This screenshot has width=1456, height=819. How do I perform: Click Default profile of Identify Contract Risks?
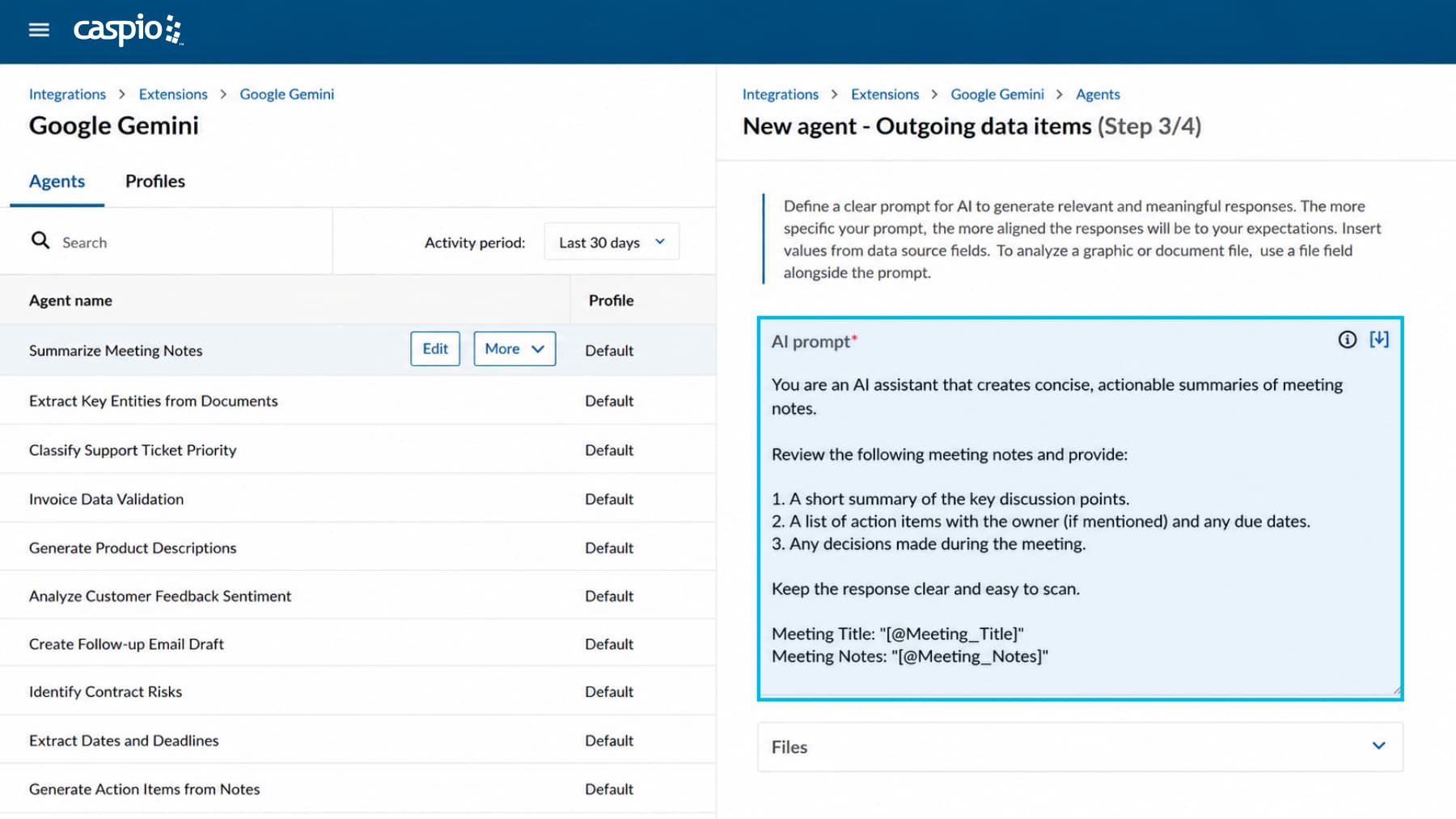[609, 691]
